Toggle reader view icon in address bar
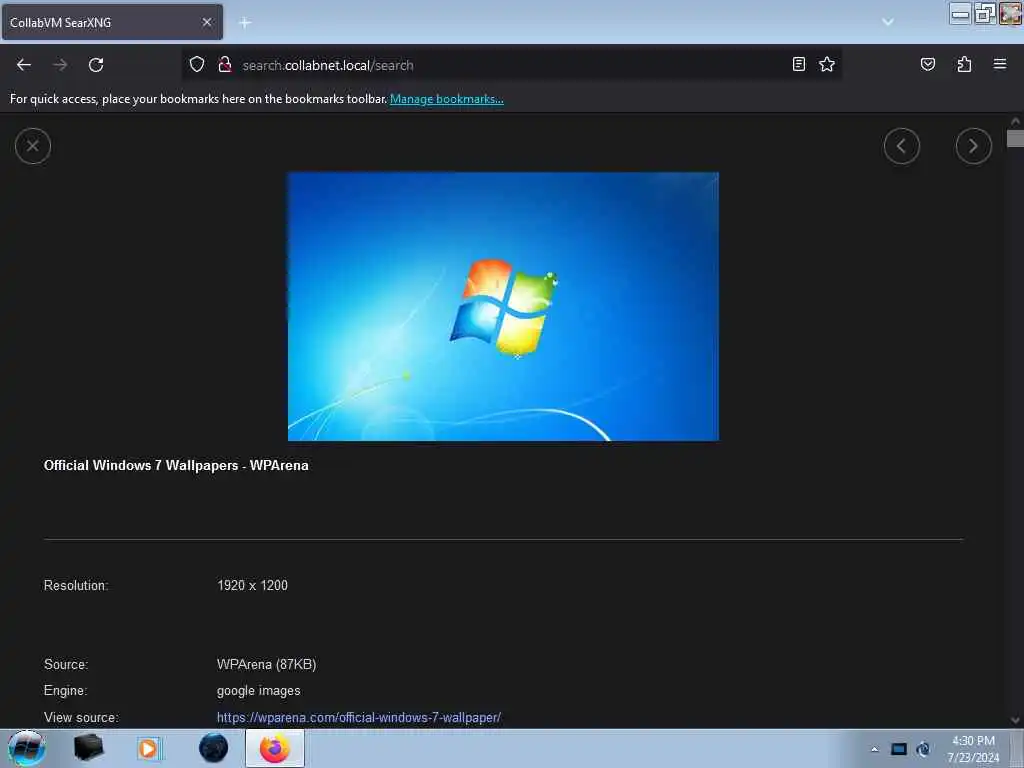 pos(799,64)
